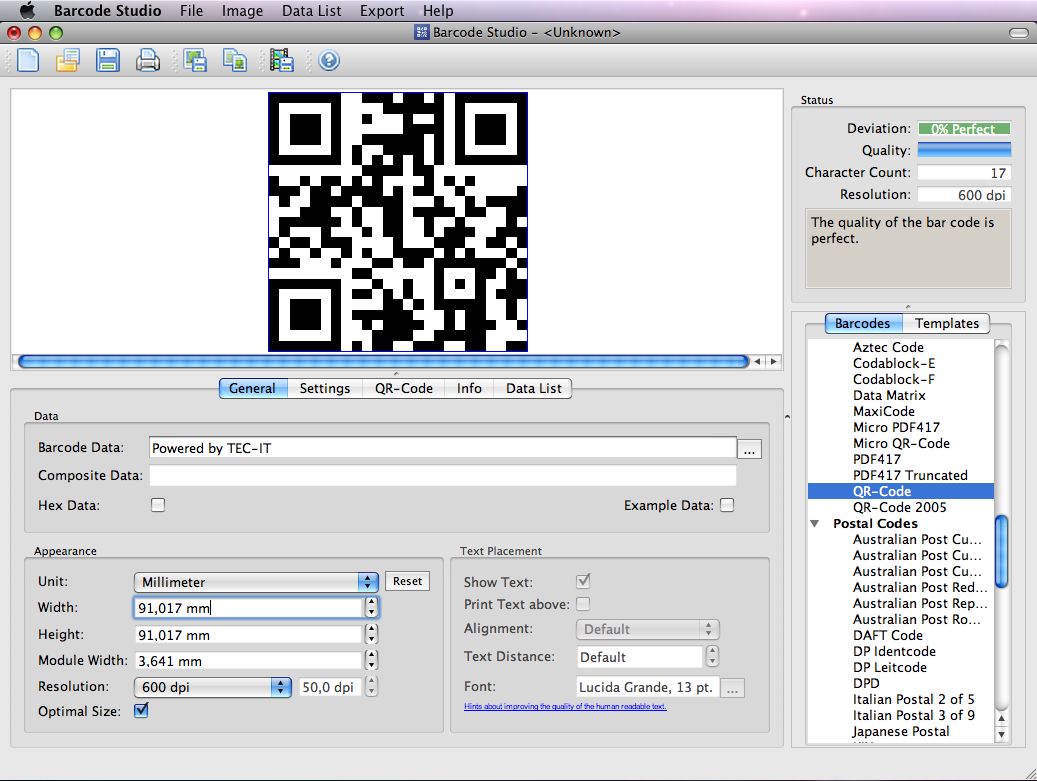Click the Module Width stepper arrows
1037x781 pixels.
pos(372,660)
